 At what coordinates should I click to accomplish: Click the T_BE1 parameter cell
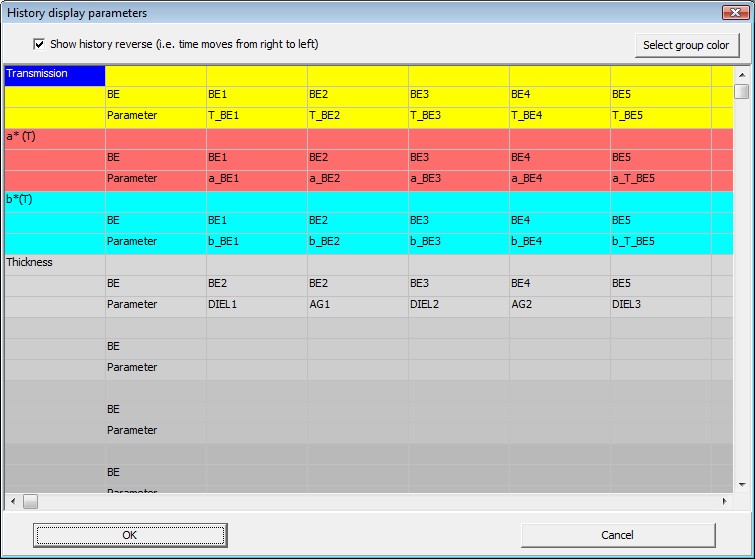(256, 116)
